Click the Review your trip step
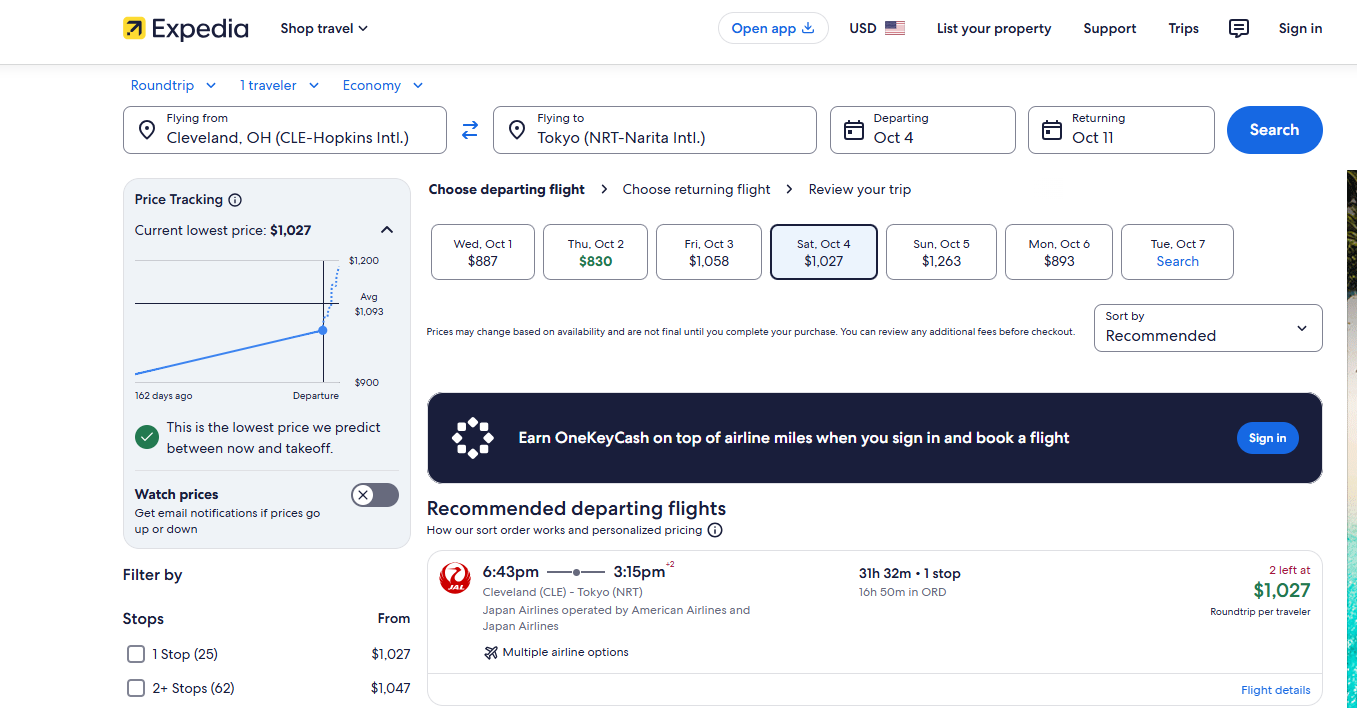1357x708 pixels. point(860,189)
